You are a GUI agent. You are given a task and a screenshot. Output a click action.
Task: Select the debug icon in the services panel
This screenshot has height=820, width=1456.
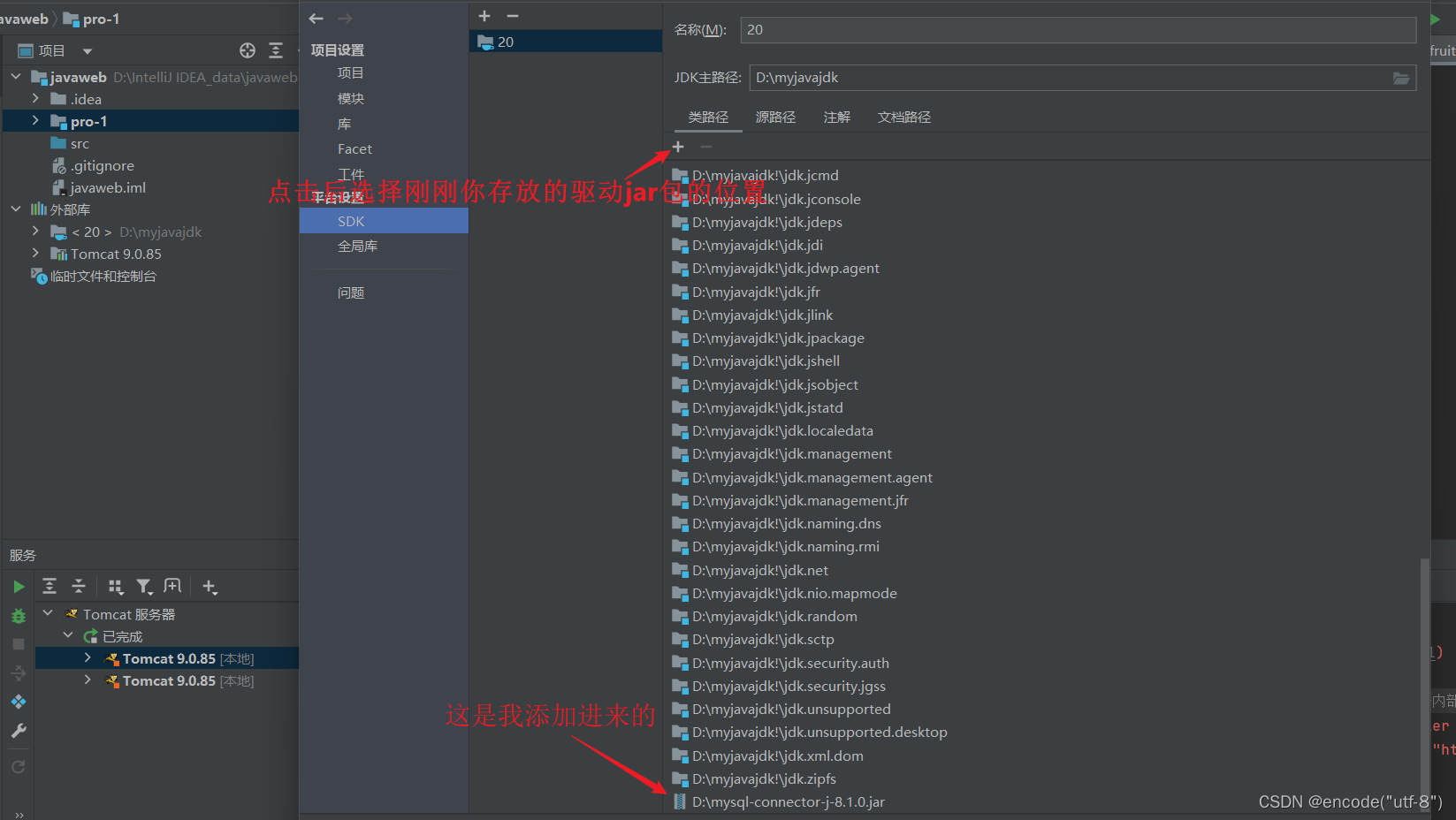(x=19, y=615)
